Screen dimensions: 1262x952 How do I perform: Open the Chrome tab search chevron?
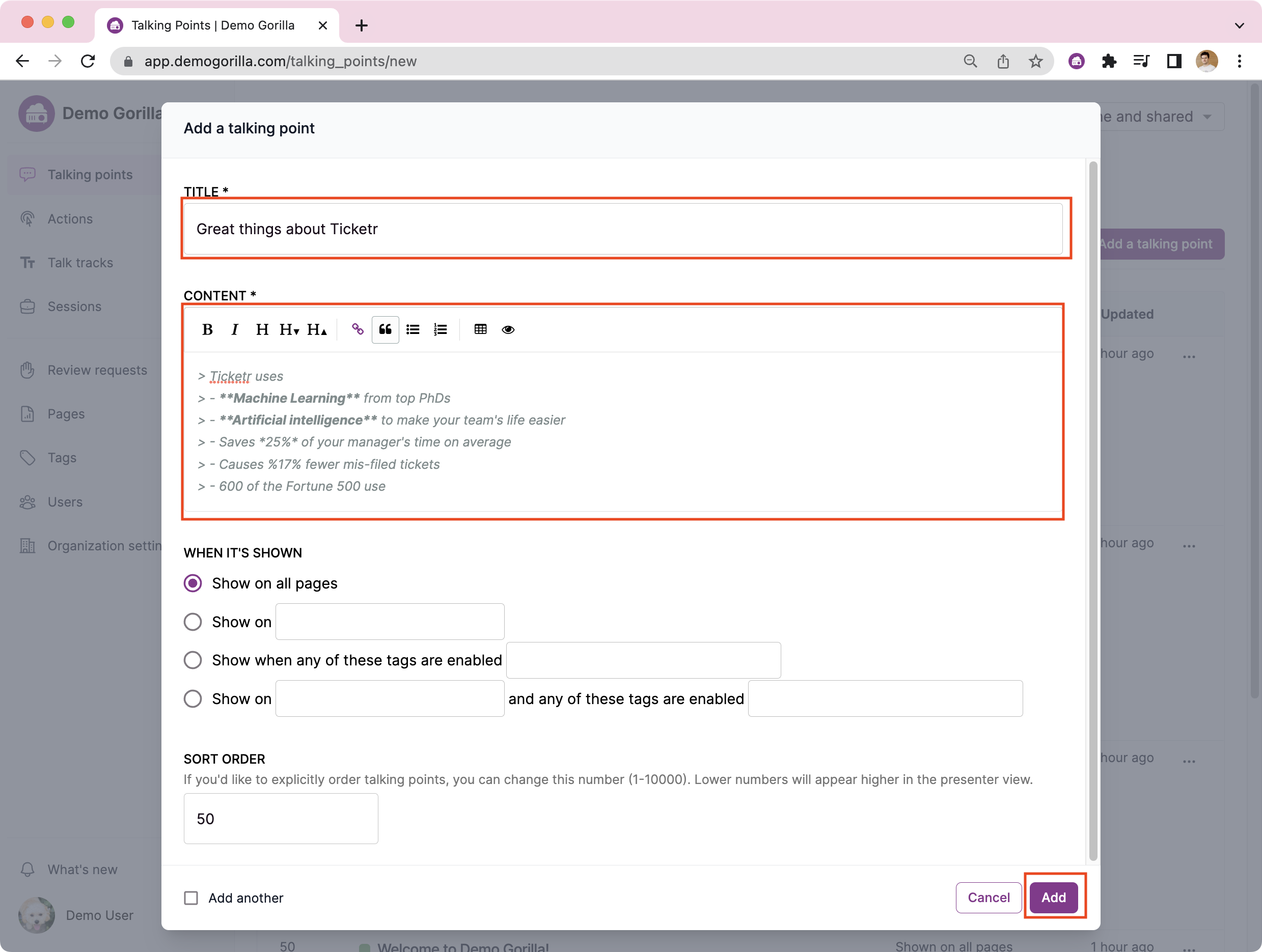[1239, 25]
